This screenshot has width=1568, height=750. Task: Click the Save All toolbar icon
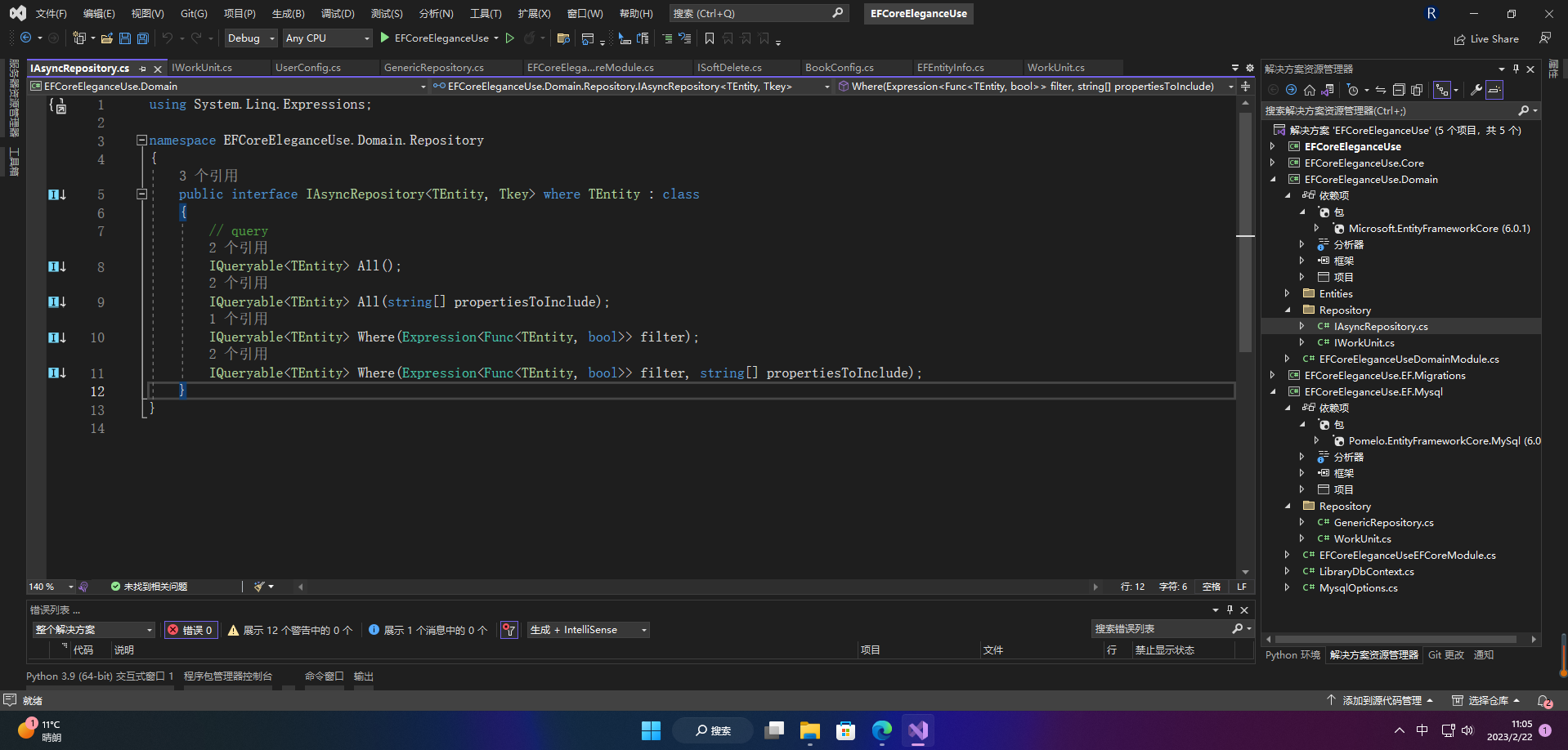[143, 38]
